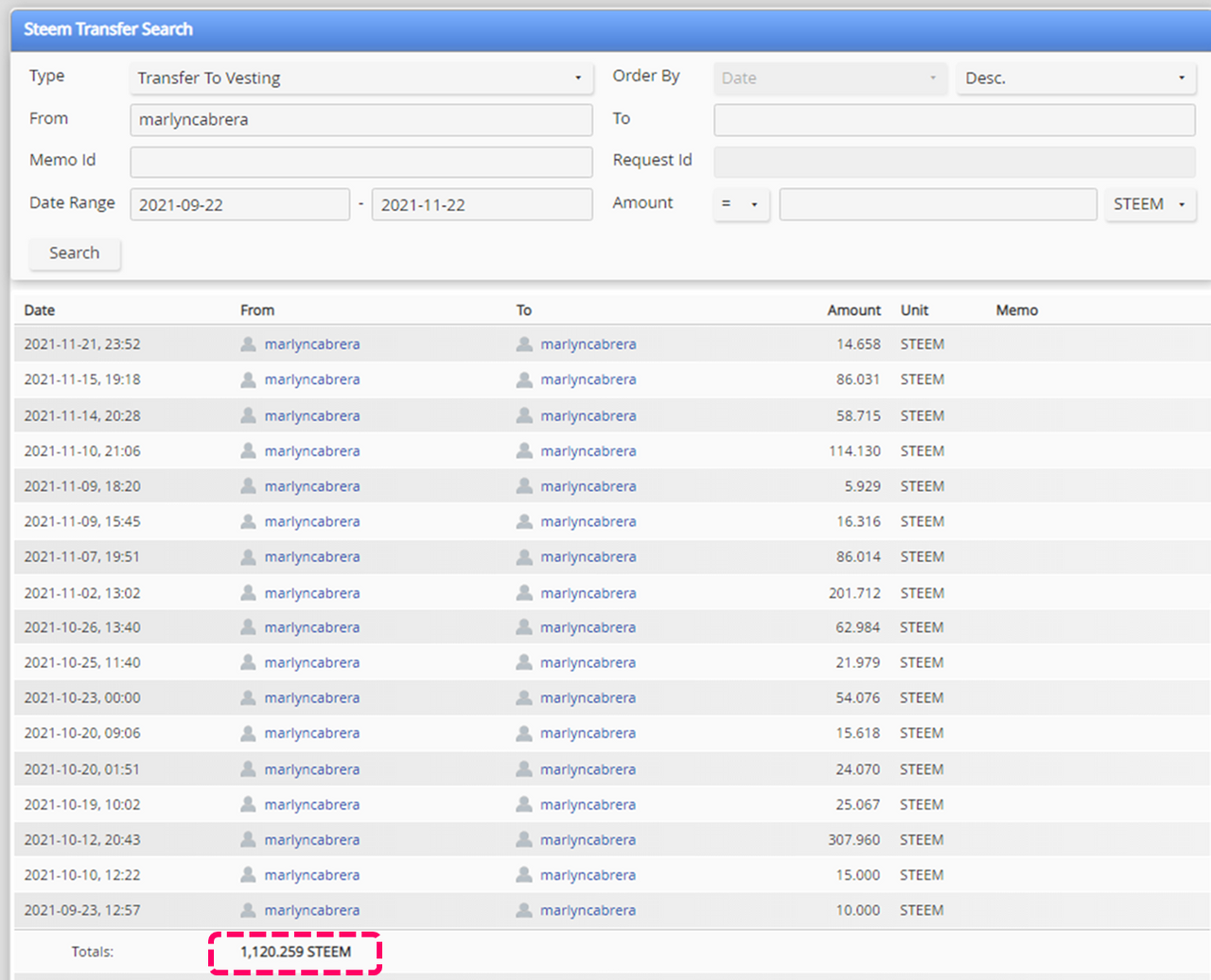
Task: Click To user icon in 2021-11-15, 19:18 row
Action: click(x=524, y=379)
